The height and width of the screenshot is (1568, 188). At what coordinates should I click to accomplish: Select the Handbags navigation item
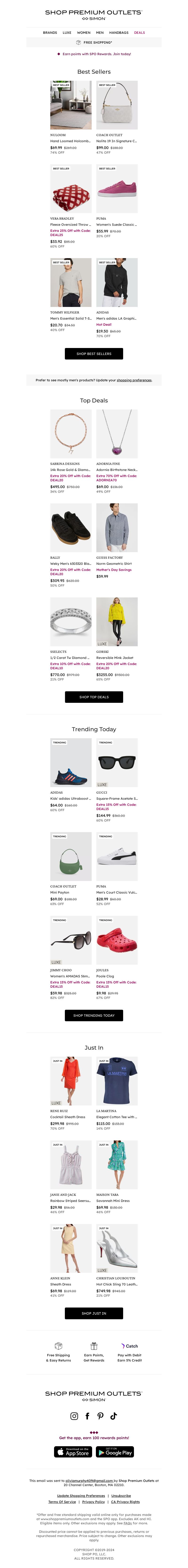(x=119, y=32)
